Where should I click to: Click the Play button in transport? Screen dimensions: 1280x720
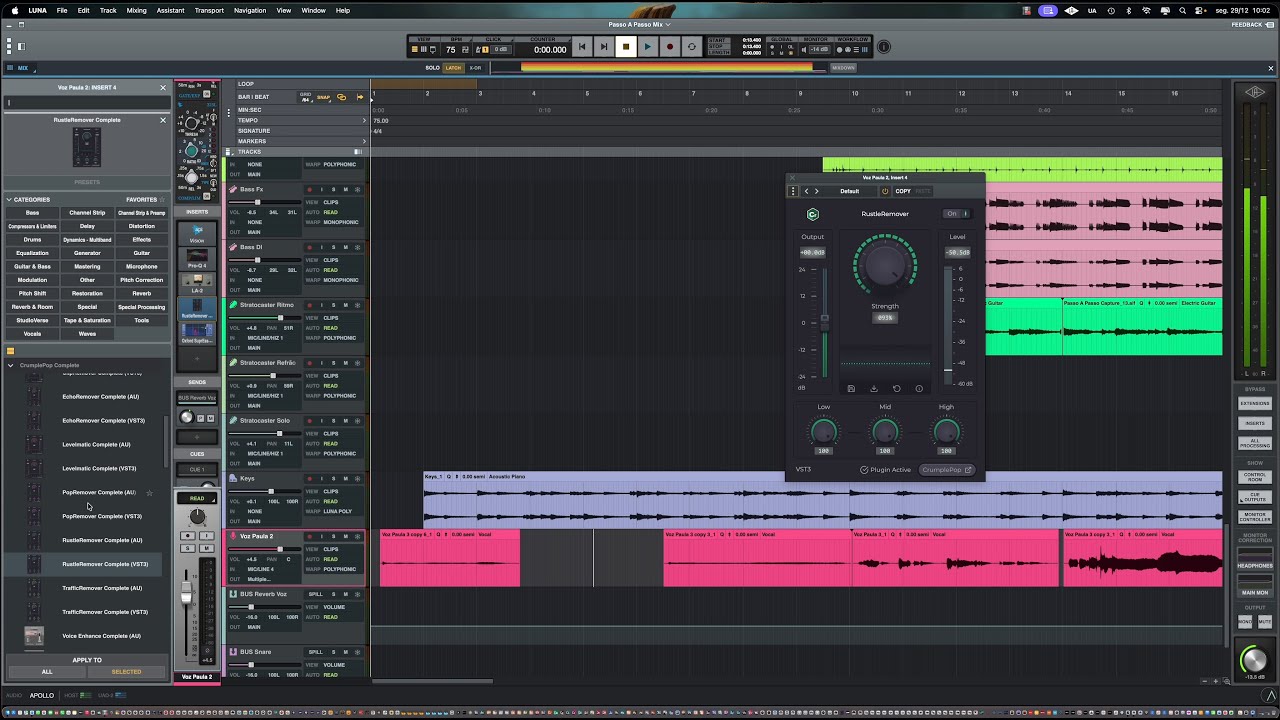pos(647,47)
